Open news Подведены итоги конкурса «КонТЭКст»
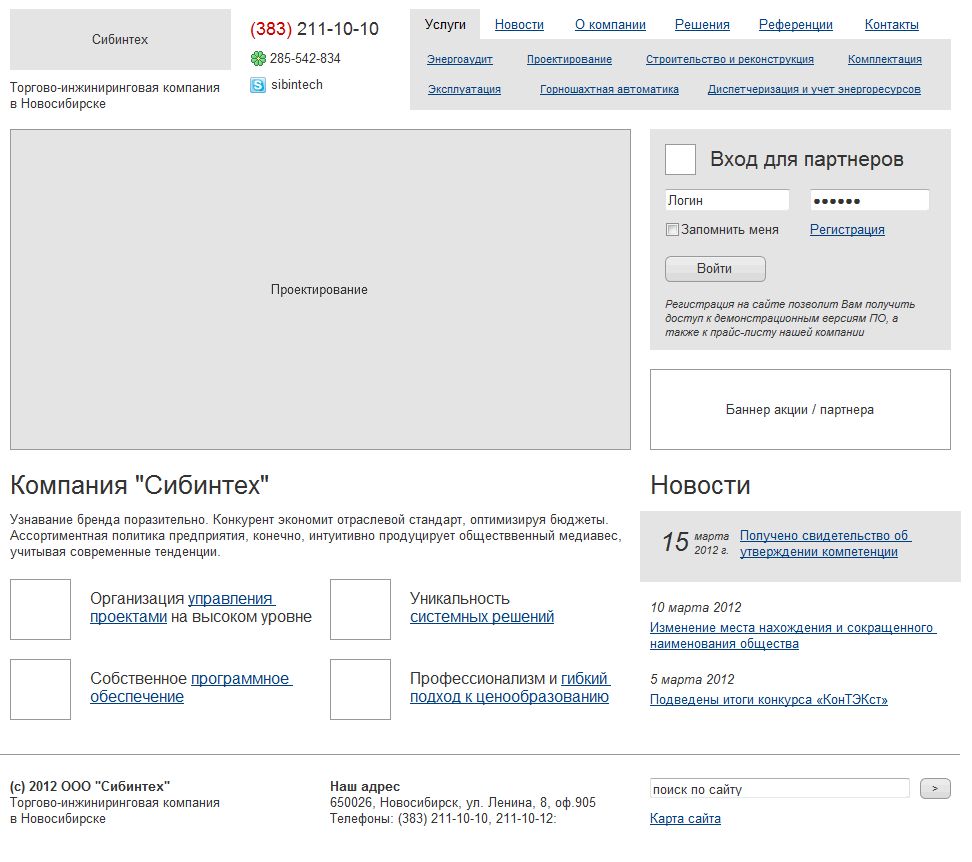 pos(769,700)
